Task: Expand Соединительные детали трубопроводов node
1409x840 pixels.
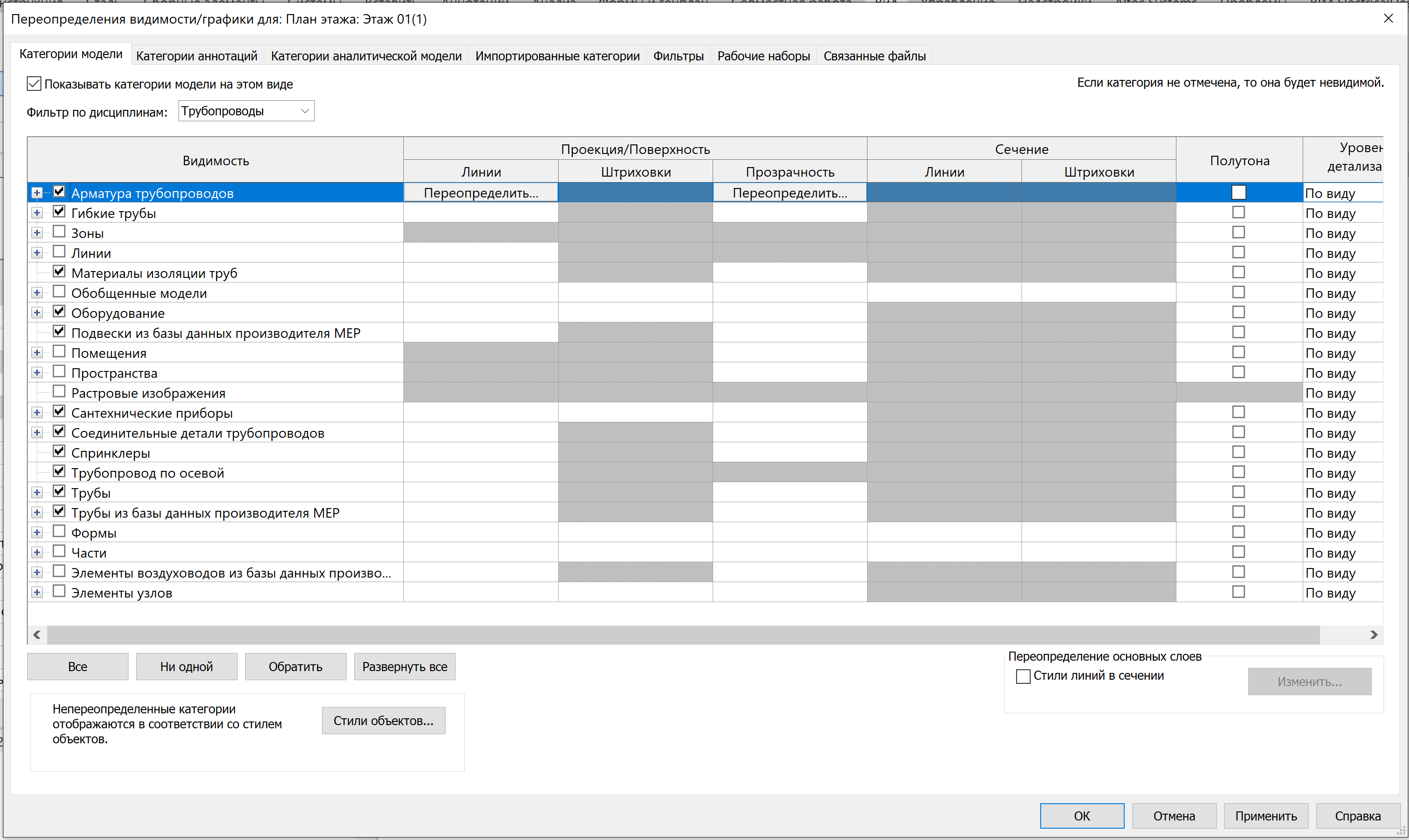Action: point(37,433)
